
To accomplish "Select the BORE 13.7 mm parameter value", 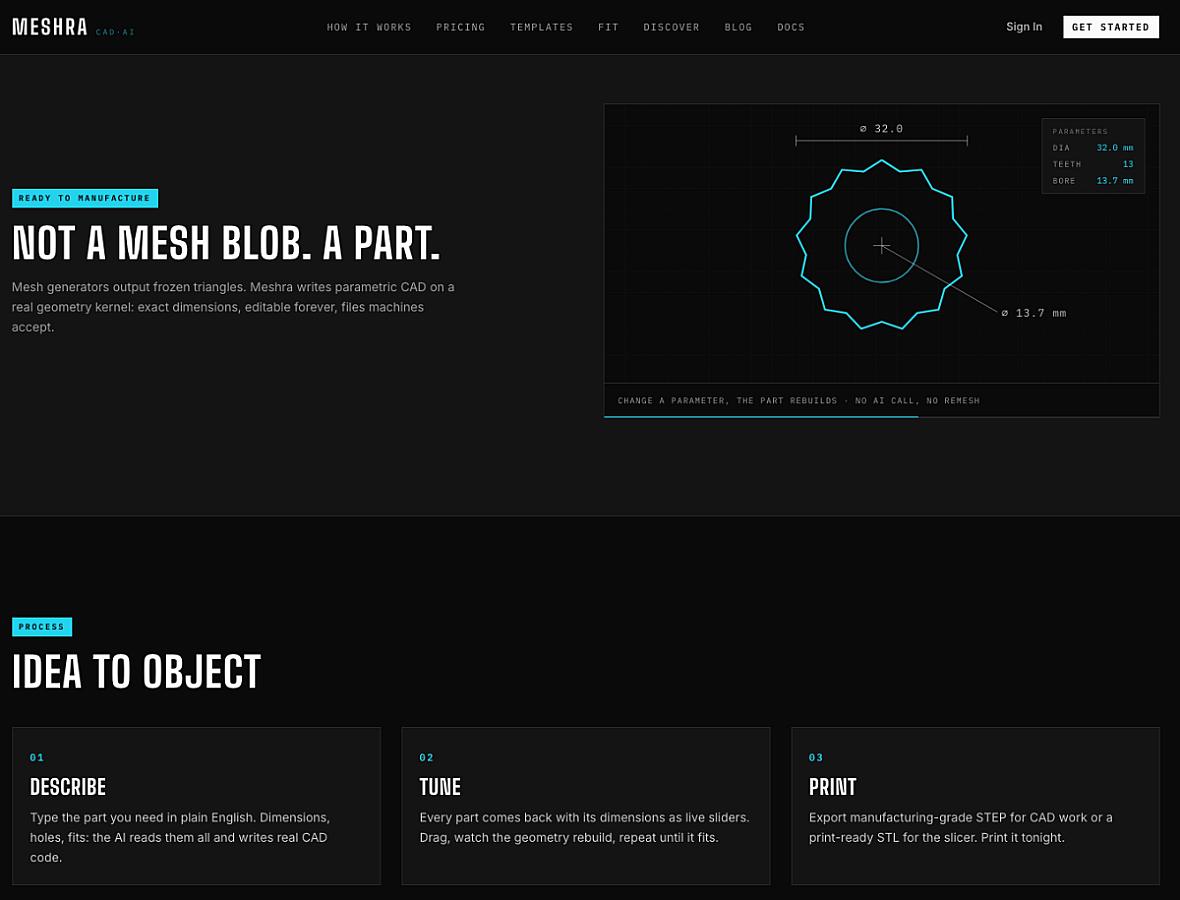I will pos(1115,181).
